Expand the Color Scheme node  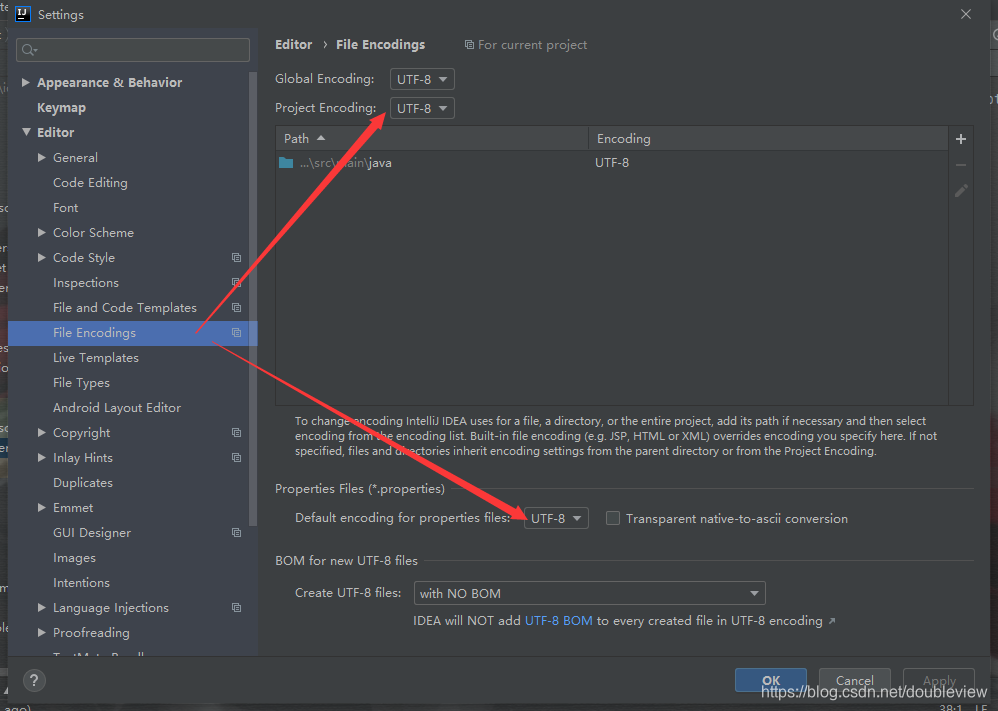(x=41, y=232)
